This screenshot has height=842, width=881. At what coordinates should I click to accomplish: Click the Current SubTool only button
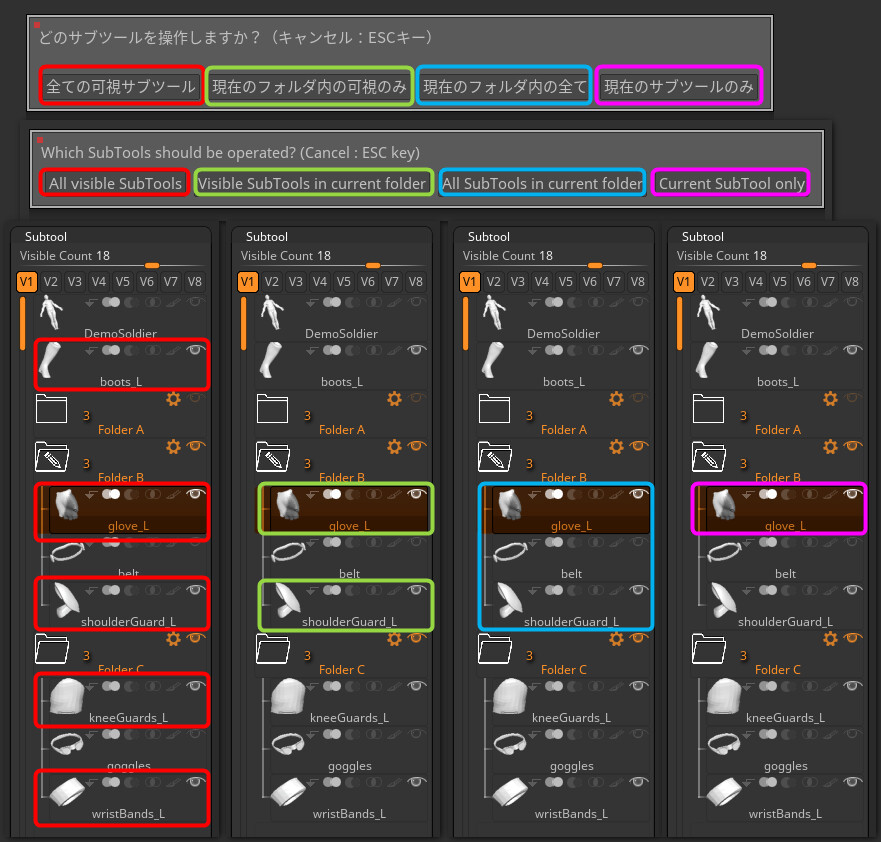(731, 183)
